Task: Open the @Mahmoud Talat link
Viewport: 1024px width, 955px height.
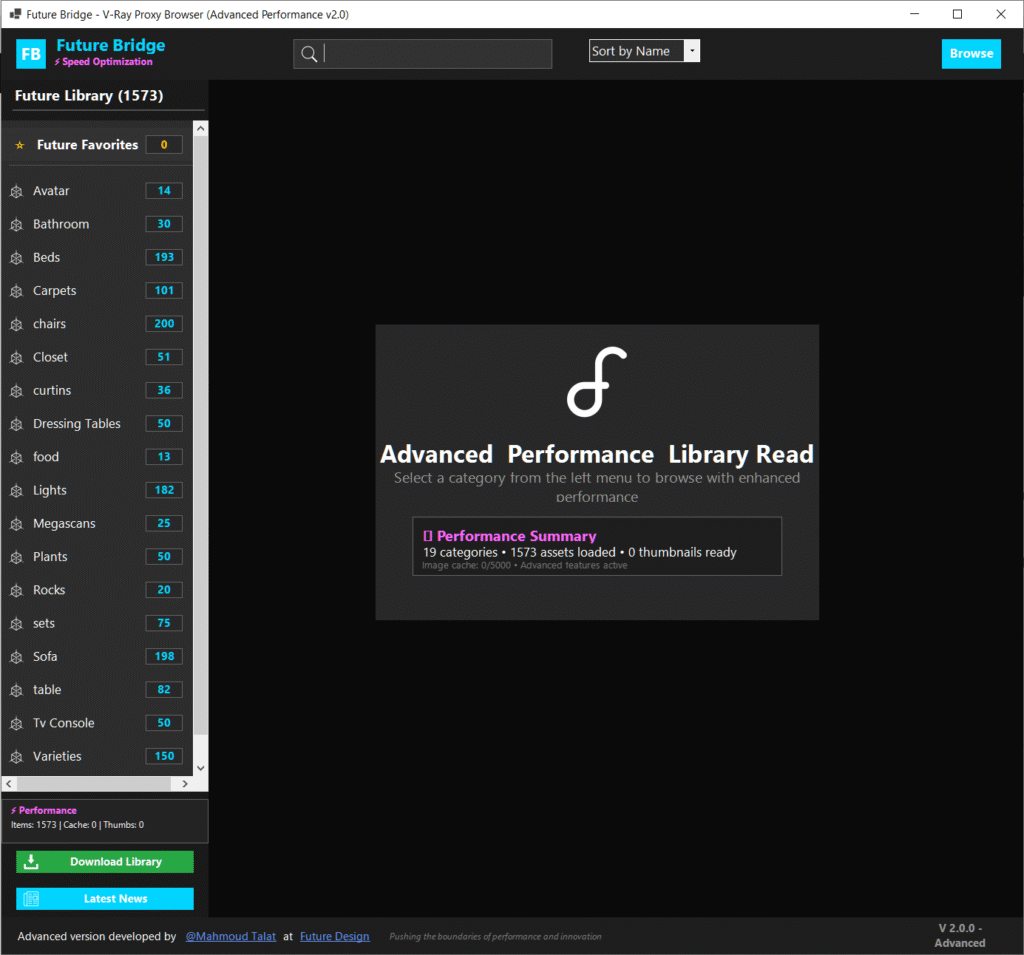Action: [231, 937]
